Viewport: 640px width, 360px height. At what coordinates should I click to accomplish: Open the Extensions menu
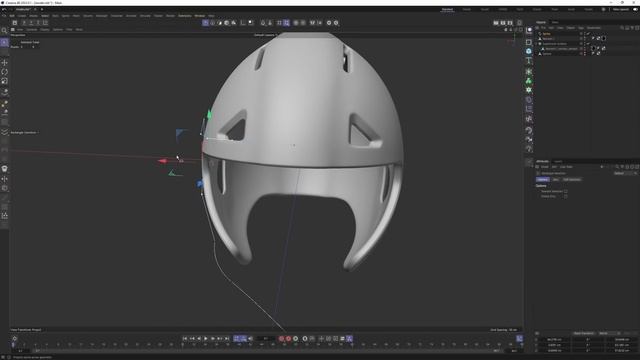[x=184, y=16]
